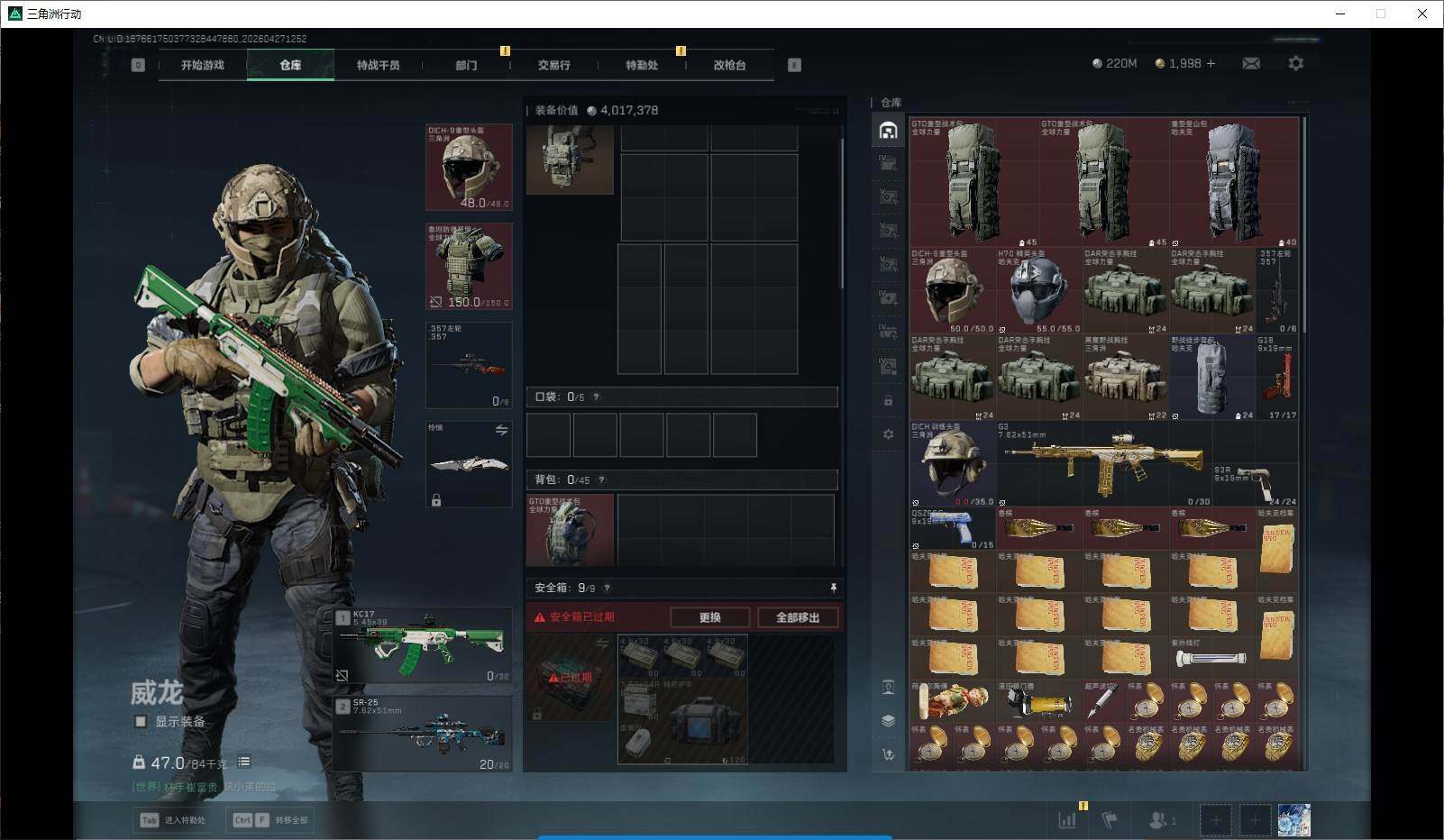Expand the weight details list icon
The height and width of the screenshot is (840, 1444).
point(244,762)
